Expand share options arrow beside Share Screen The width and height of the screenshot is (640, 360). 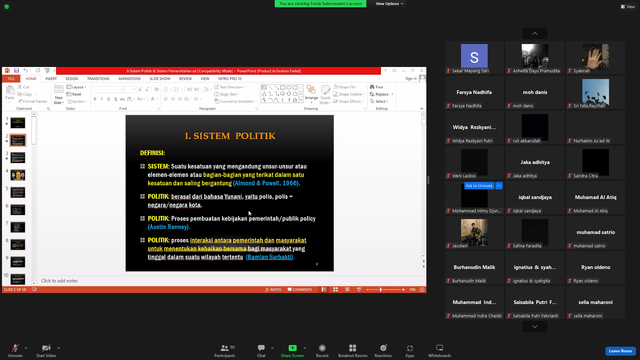305,348
